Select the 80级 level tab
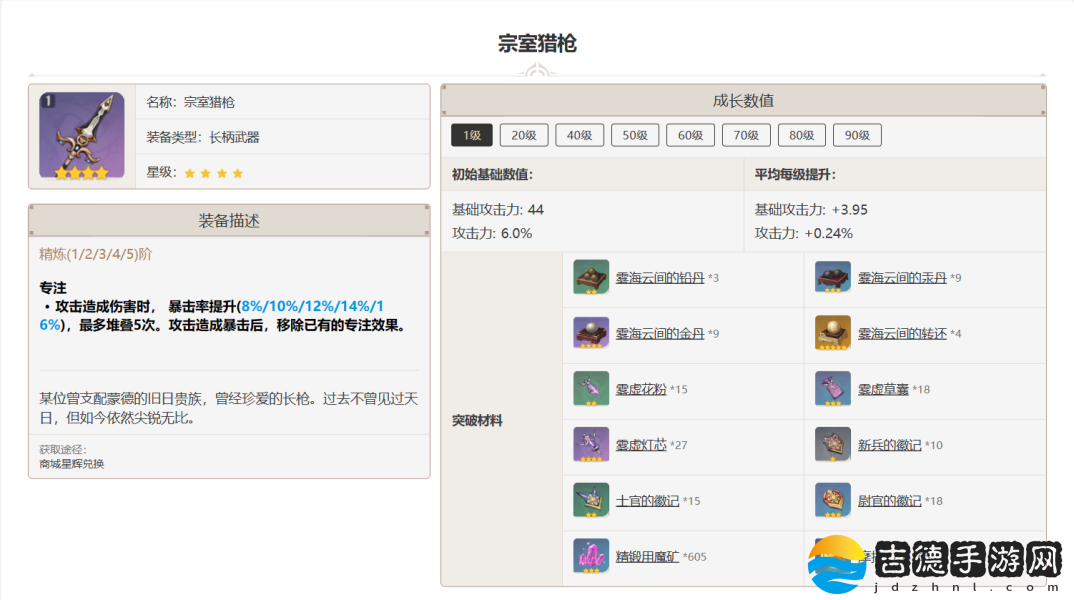The height and width of the screenshot is (600, 1074). [801, 135]
